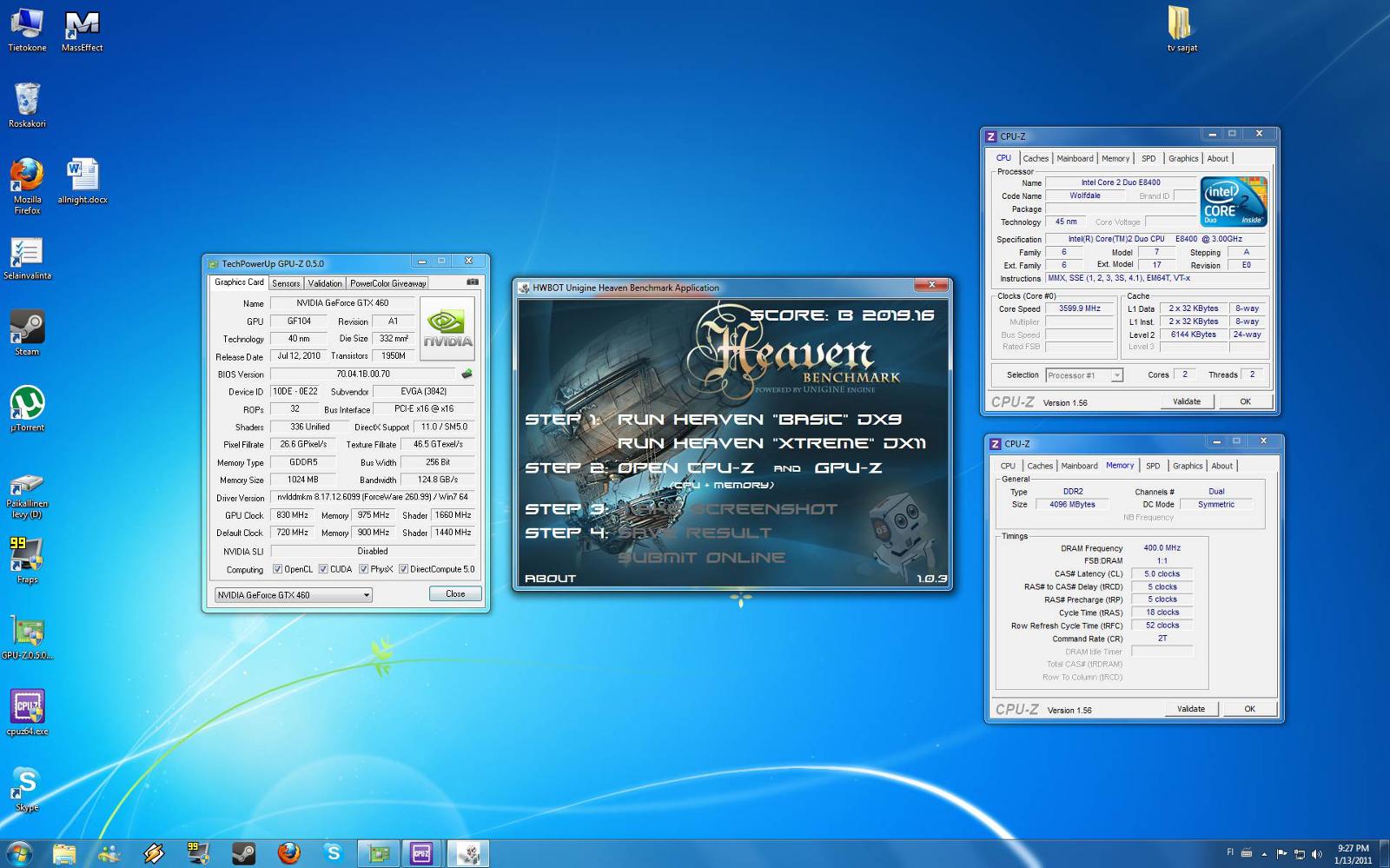The height and width of the screenshot is (868, 1390).
Task: Switch to Caches tab in CPU-Z CPU window
Action: (1036, 158)
